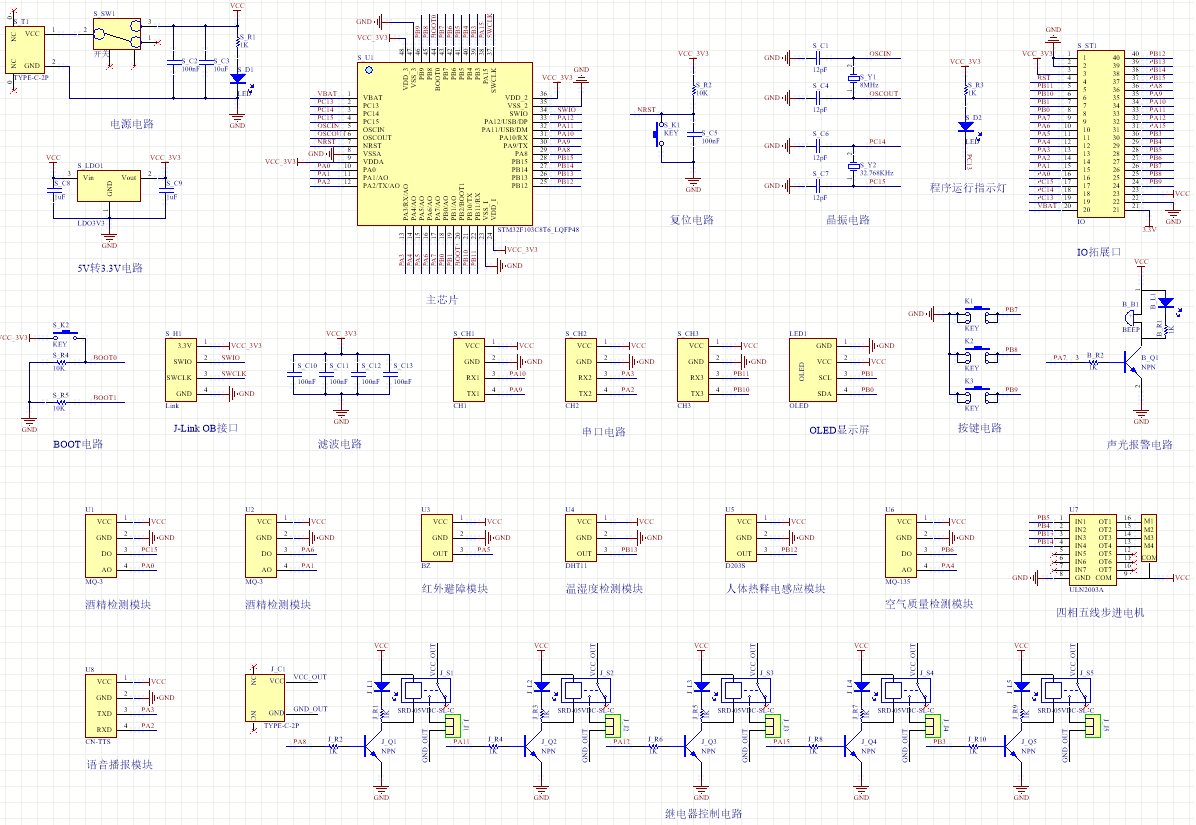This screenshot has width=1196, height=825.
Task: Click the '四相五线步进电机' label
Action: click(1100, 612)
